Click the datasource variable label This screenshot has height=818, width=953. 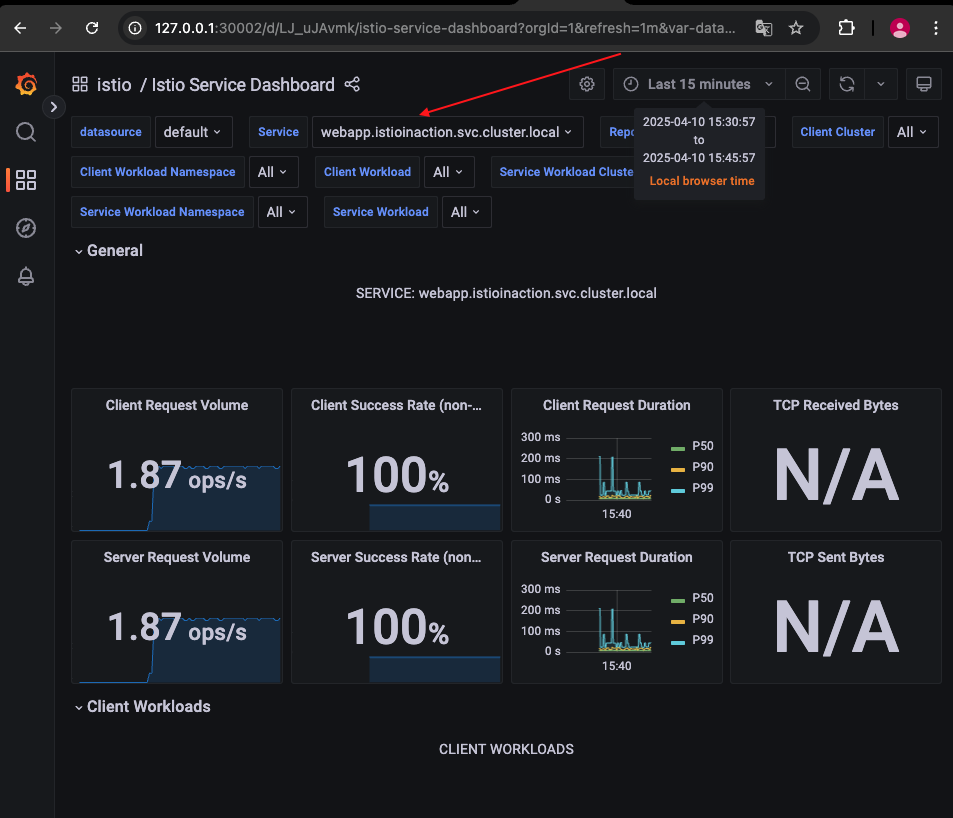[111, 132]
